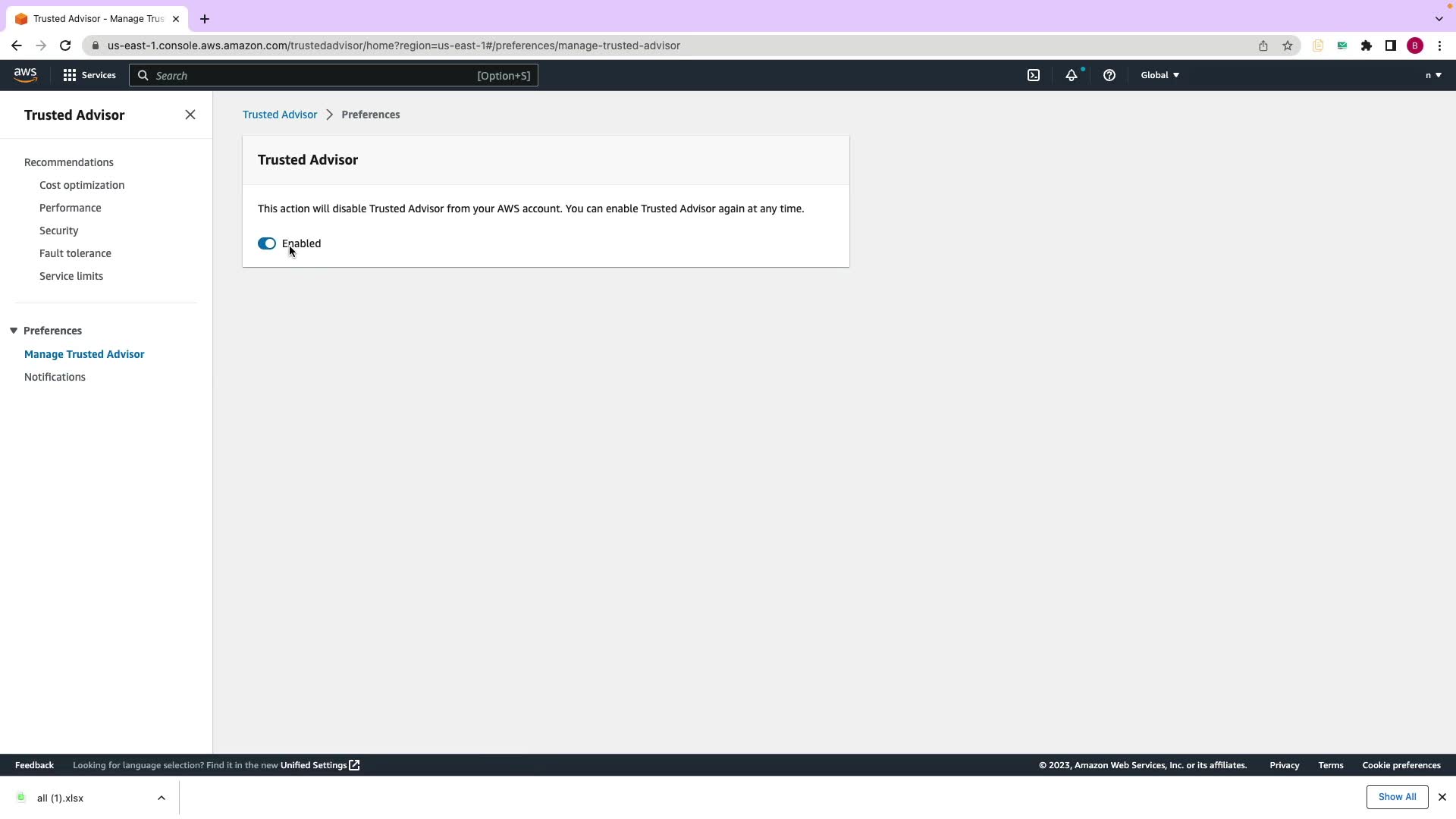This screenshot has height=819, width=1456.
Task: Expand the Global region dropdown
Action: (x=1159, y=75)
